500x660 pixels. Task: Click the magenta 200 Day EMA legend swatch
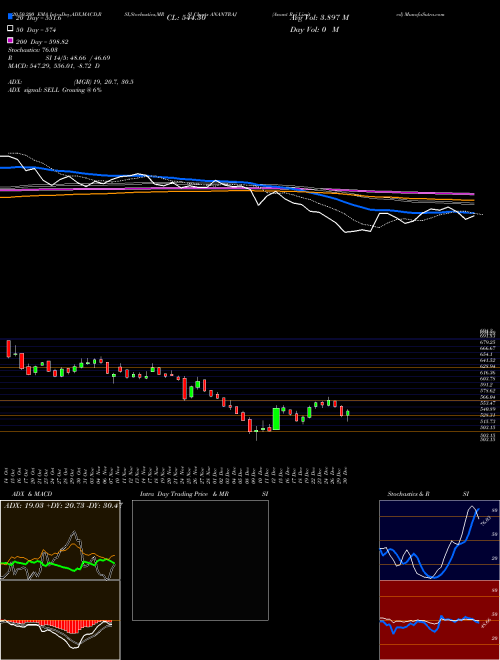click(x=10, y=41)
